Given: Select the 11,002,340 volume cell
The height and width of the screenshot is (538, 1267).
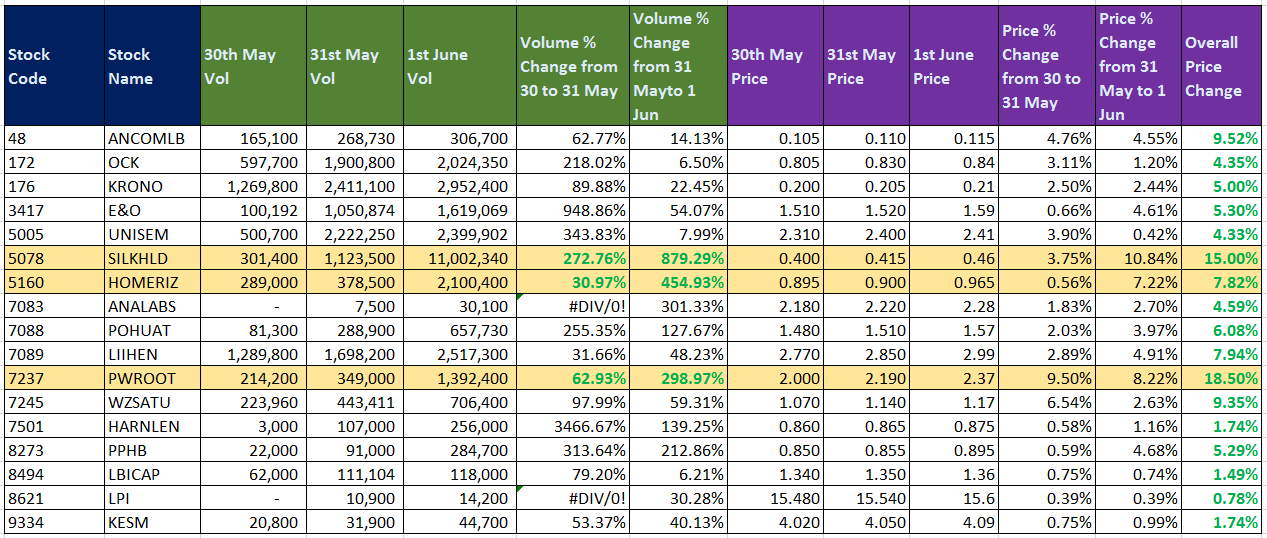Looking at the screenshot, I should coord(458,258).
